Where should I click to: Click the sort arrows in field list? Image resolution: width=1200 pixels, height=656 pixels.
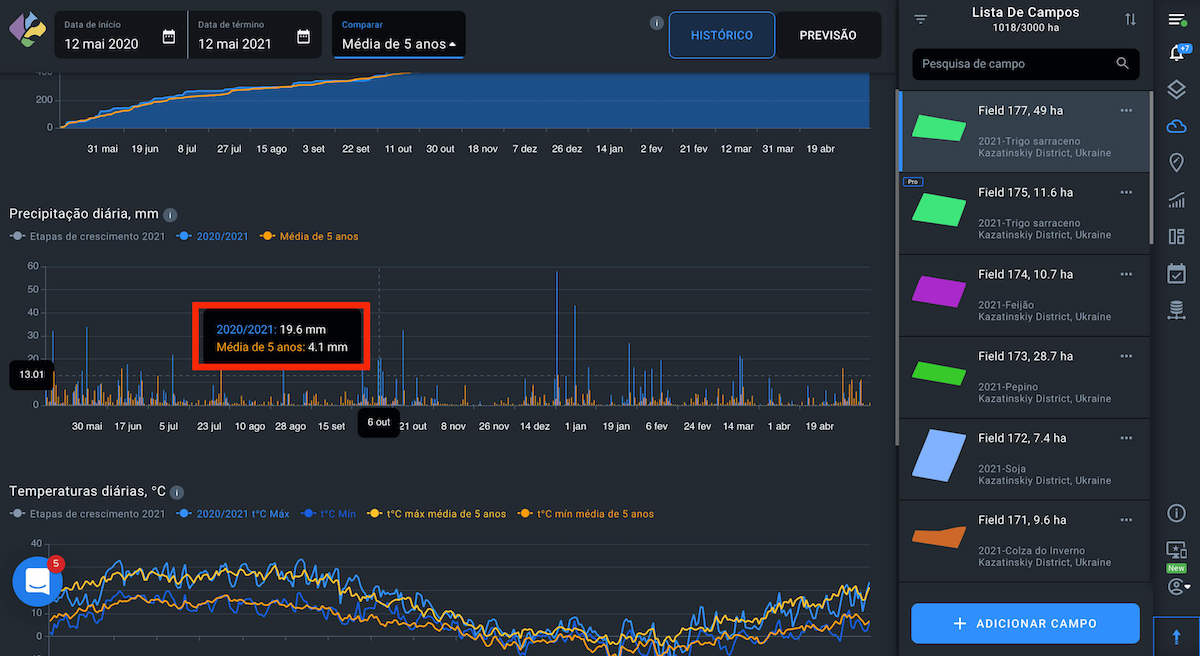pyautogui.click(x=1130, y=20)
